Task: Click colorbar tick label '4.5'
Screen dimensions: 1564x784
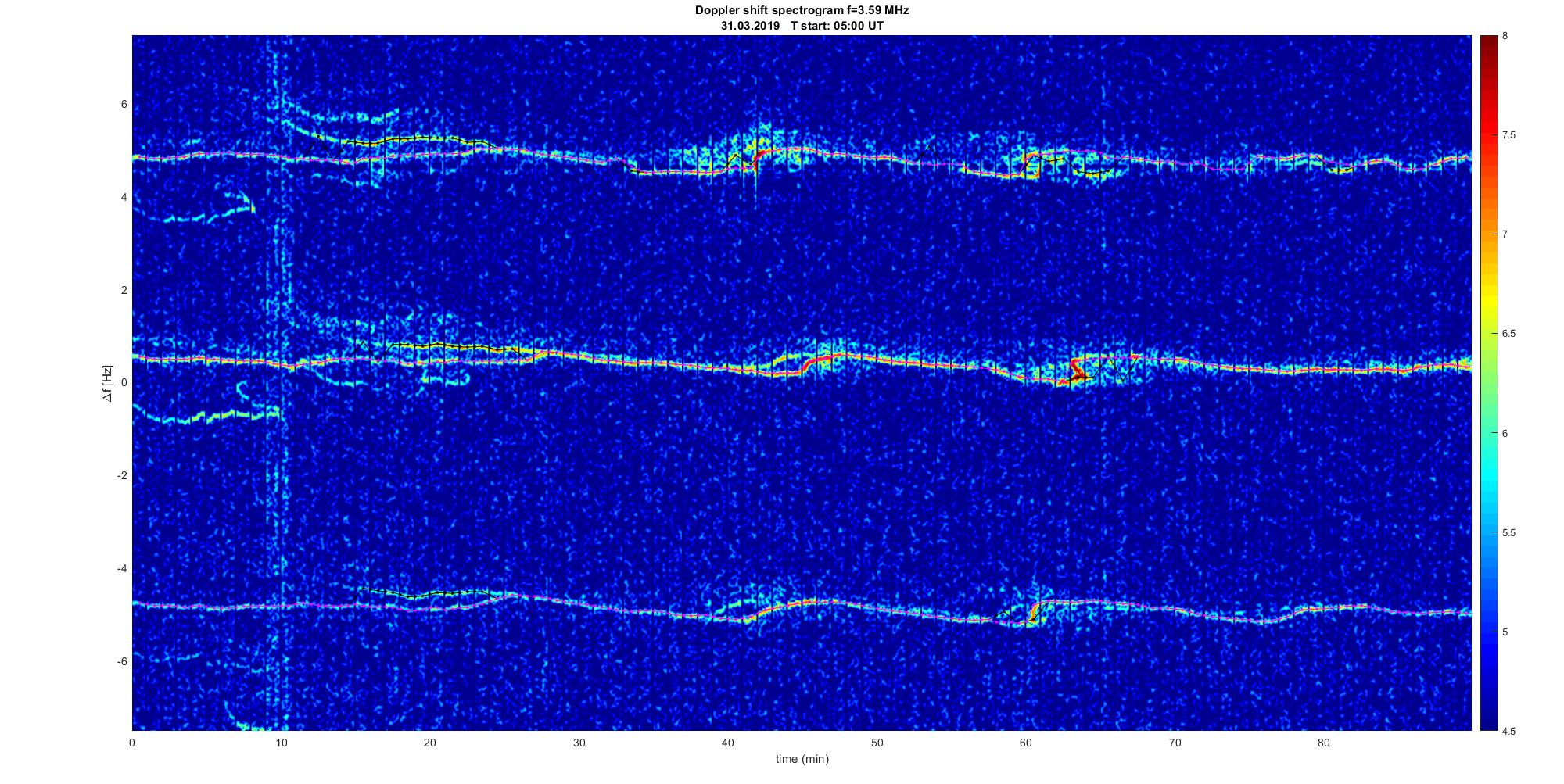Action: (x=1509, y=731)
